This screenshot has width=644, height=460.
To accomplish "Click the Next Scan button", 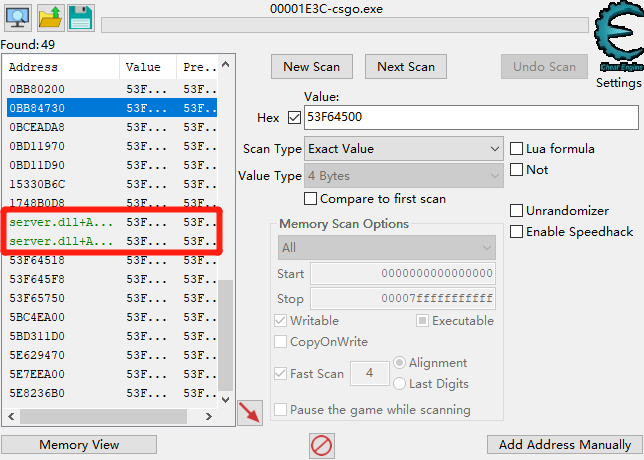I will (x=405, y=67).
